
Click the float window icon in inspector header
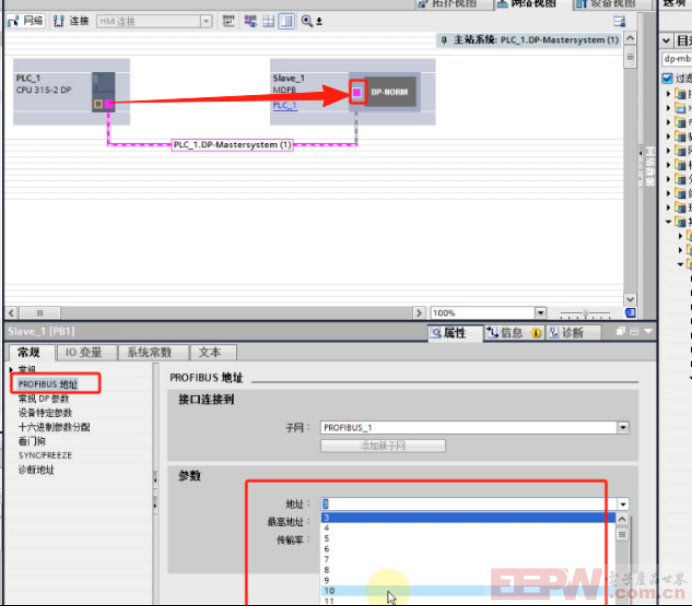(x=621, y=331)
